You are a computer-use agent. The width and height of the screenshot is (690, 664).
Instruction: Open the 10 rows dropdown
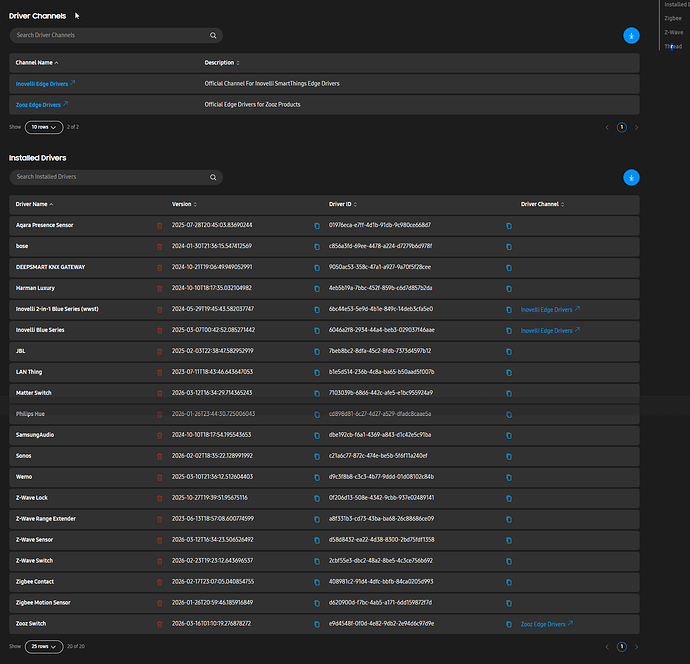coord(44,127)
